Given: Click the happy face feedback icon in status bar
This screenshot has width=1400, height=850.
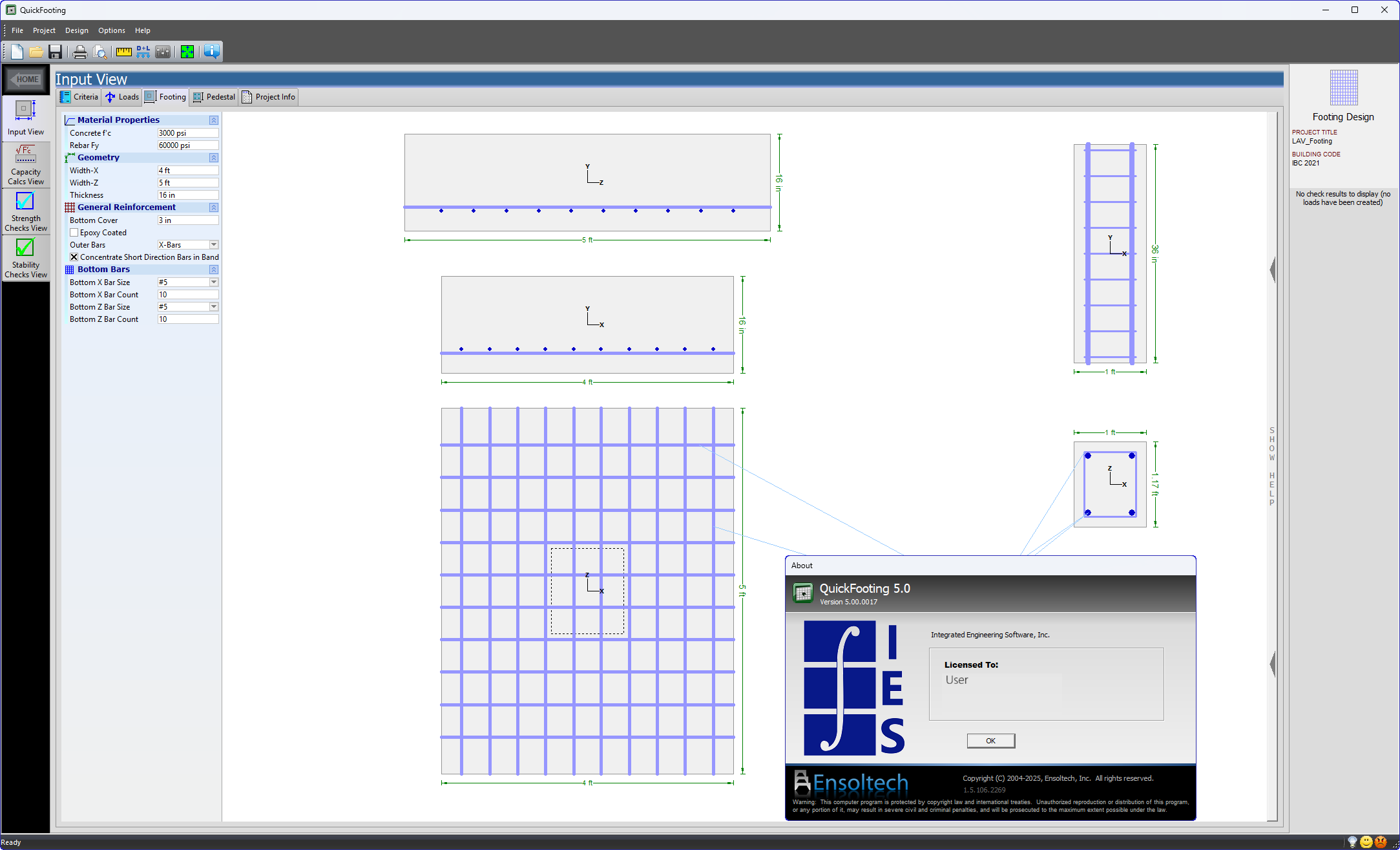Looking at the screenshot, I should point(1366,842).
